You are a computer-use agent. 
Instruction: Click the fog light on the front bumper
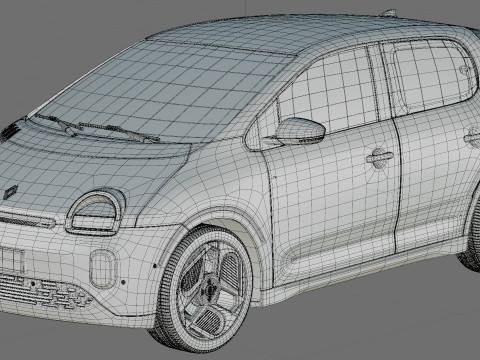tap(103, 269)
